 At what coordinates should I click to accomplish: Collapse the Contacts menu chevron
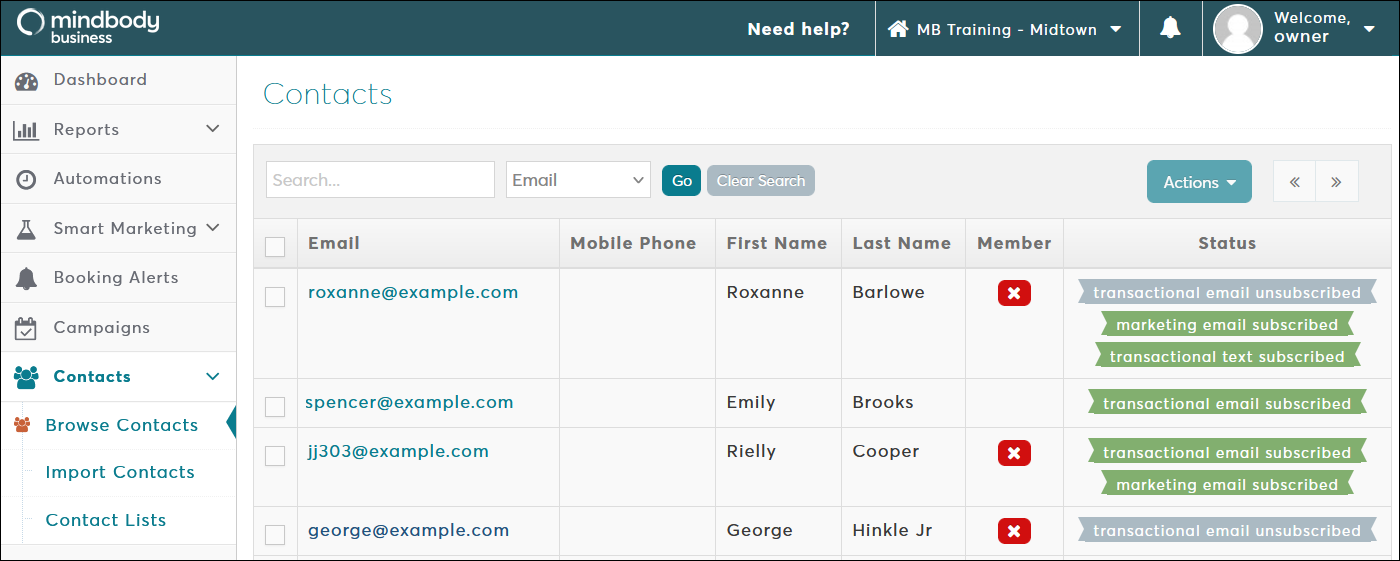[212, 376]
